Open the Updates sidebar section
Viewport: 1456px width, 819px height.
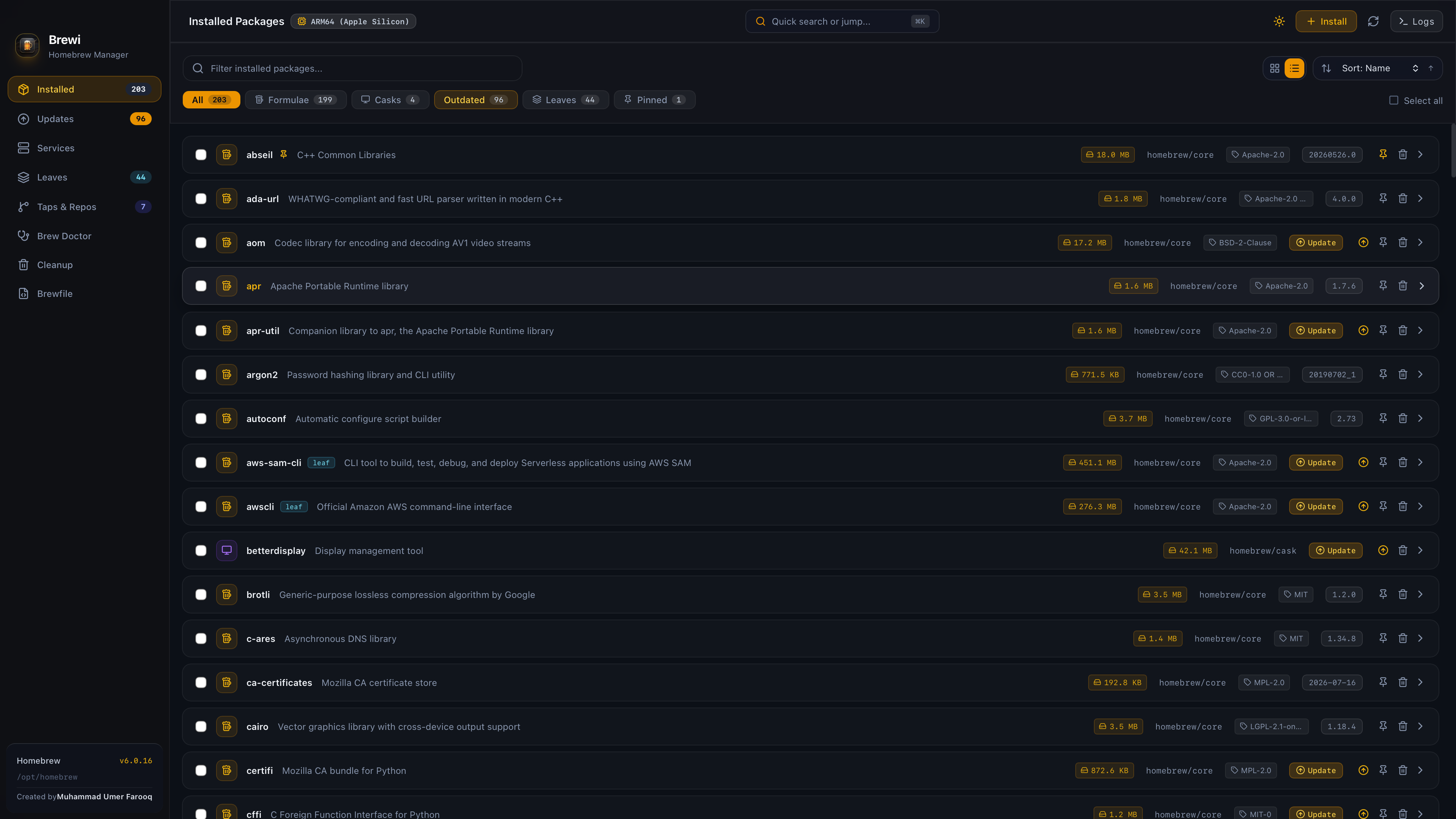[x=84, y=119]
